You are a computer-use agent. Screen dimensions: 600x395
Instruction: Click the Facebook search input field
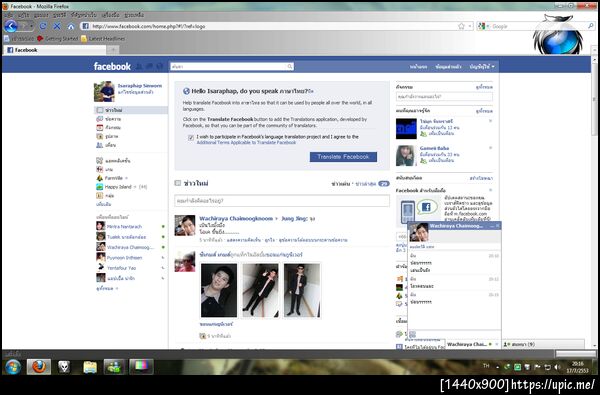(x=228, y=67)
